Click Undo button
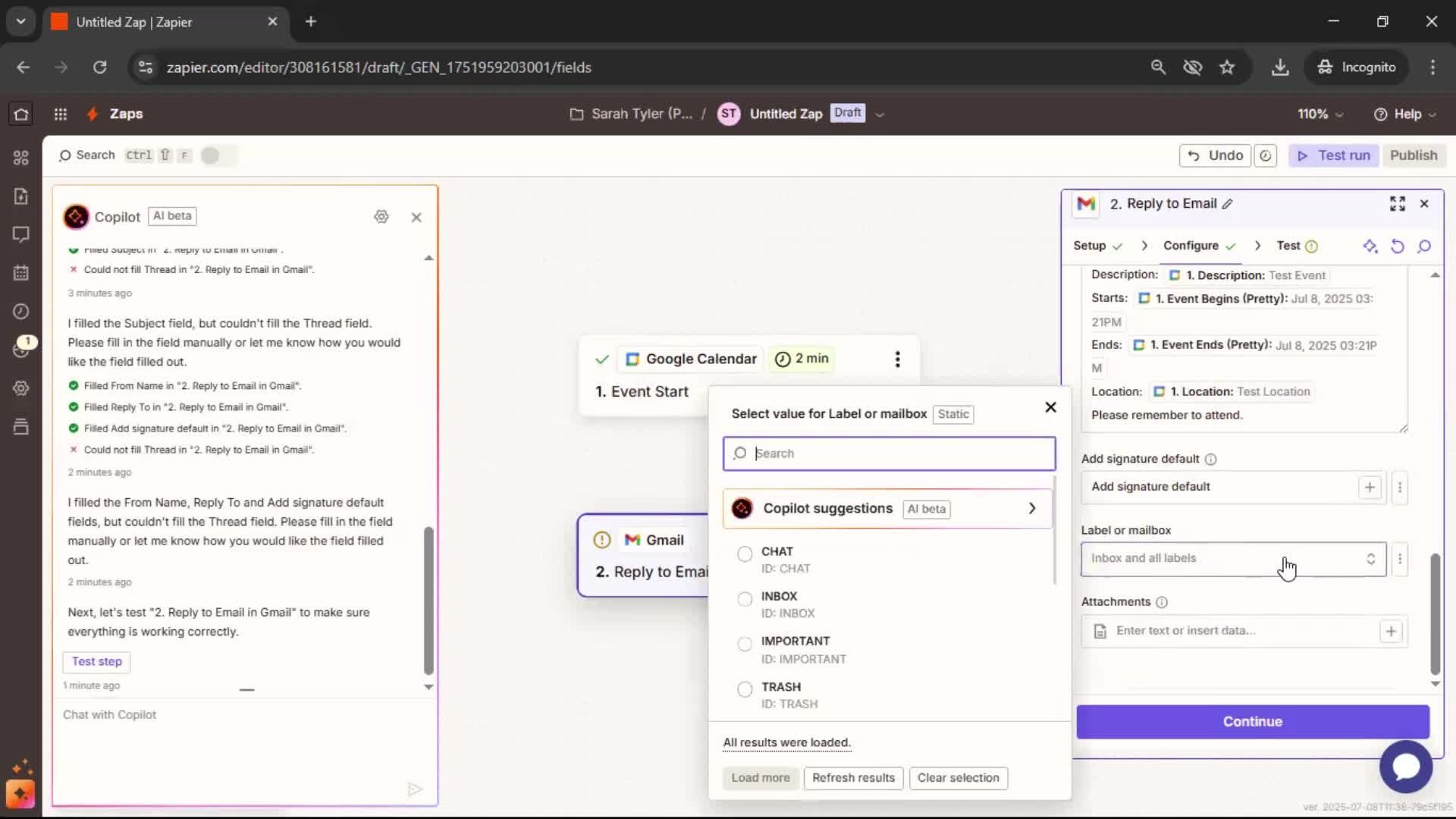Viewport: 1456px width, 819px height. tap(1215, 155)
